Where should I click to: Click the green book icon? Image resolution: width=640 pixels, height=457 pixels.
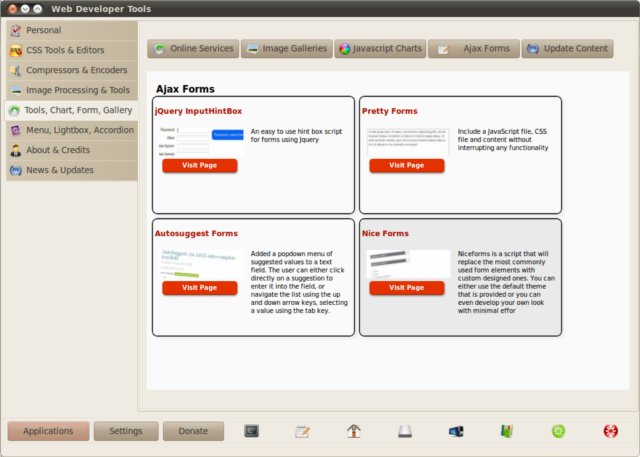click(x=507, y=431)
